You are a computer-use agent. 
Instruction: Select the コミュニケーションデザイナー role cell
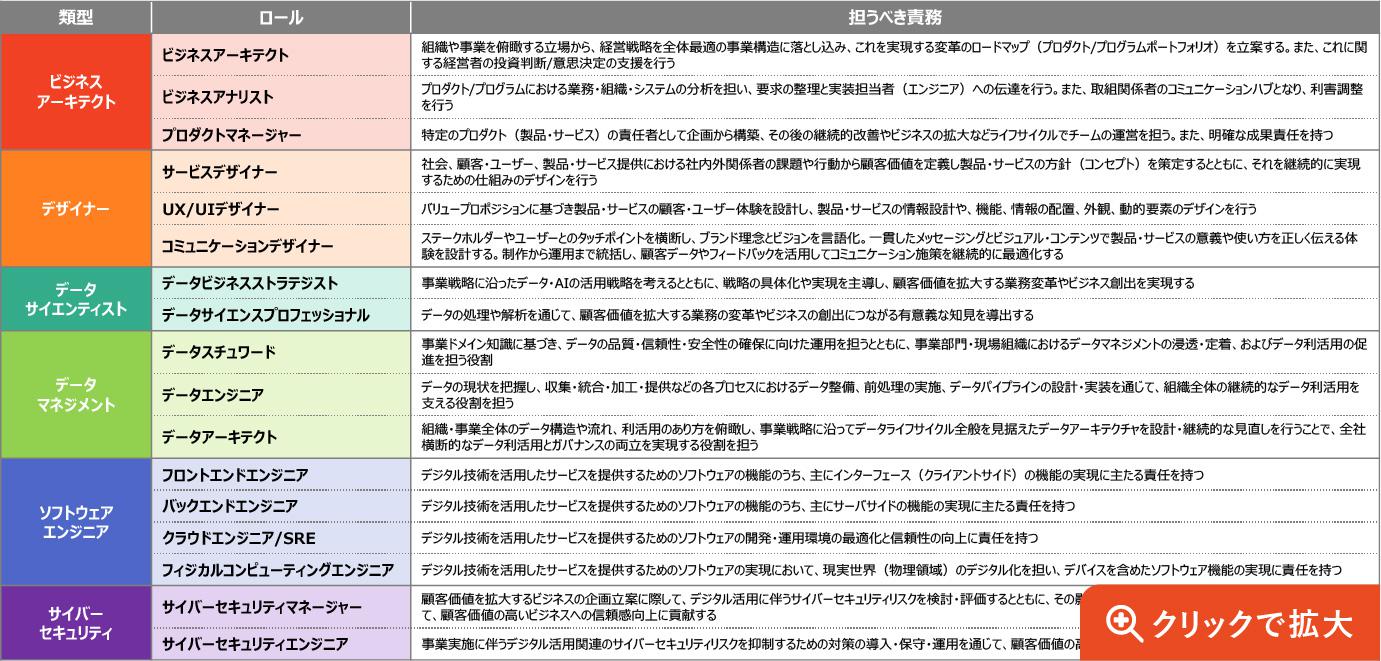(x=280, y=245)
